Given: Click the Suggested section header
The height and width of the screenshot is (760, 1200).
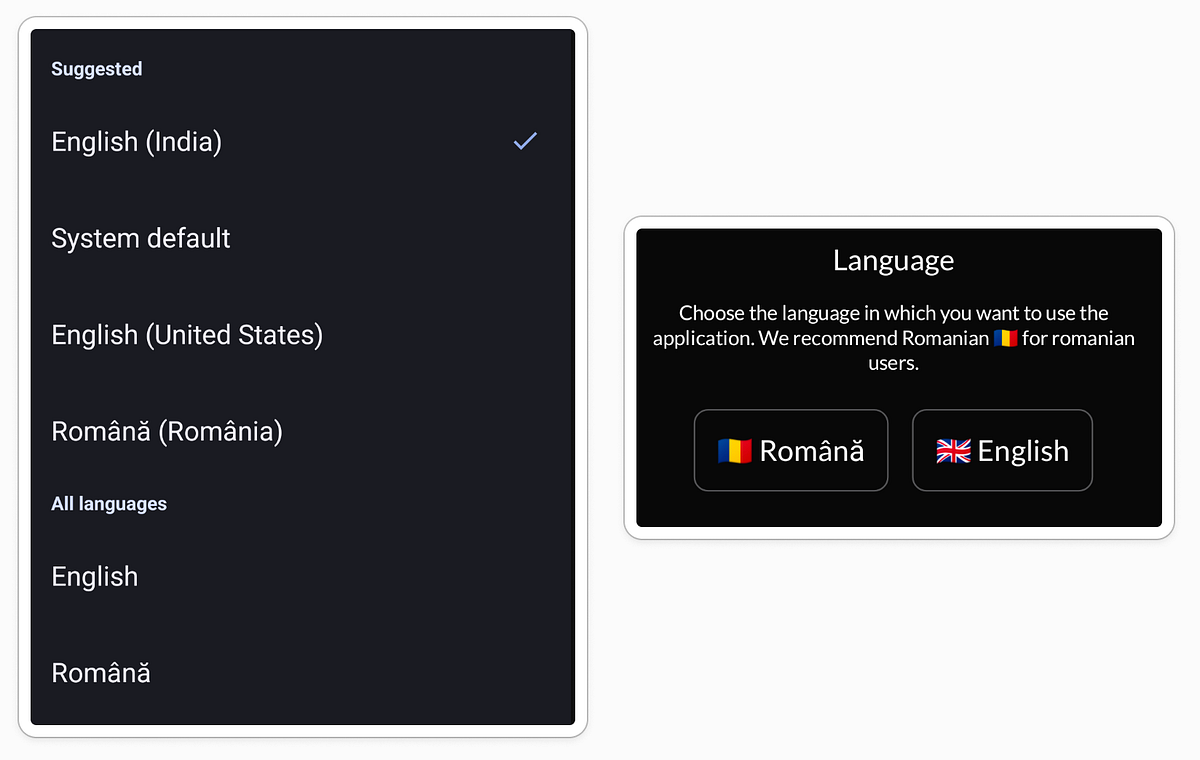Looking at the screenshot, I should (x=96, y=68).
